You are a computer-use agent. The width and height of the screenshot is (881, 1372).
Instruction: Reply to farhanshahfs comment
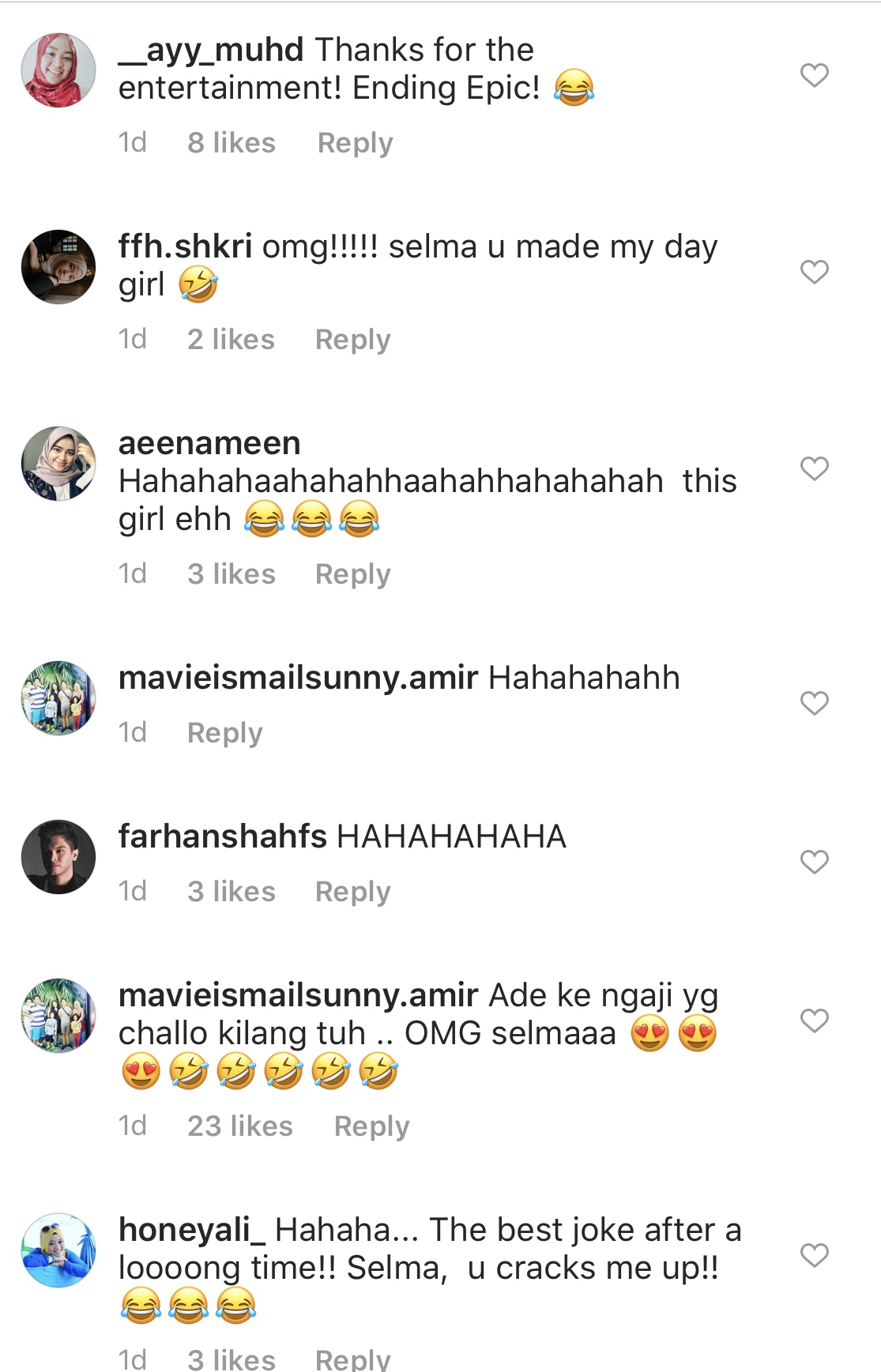(x=352, y=892)
